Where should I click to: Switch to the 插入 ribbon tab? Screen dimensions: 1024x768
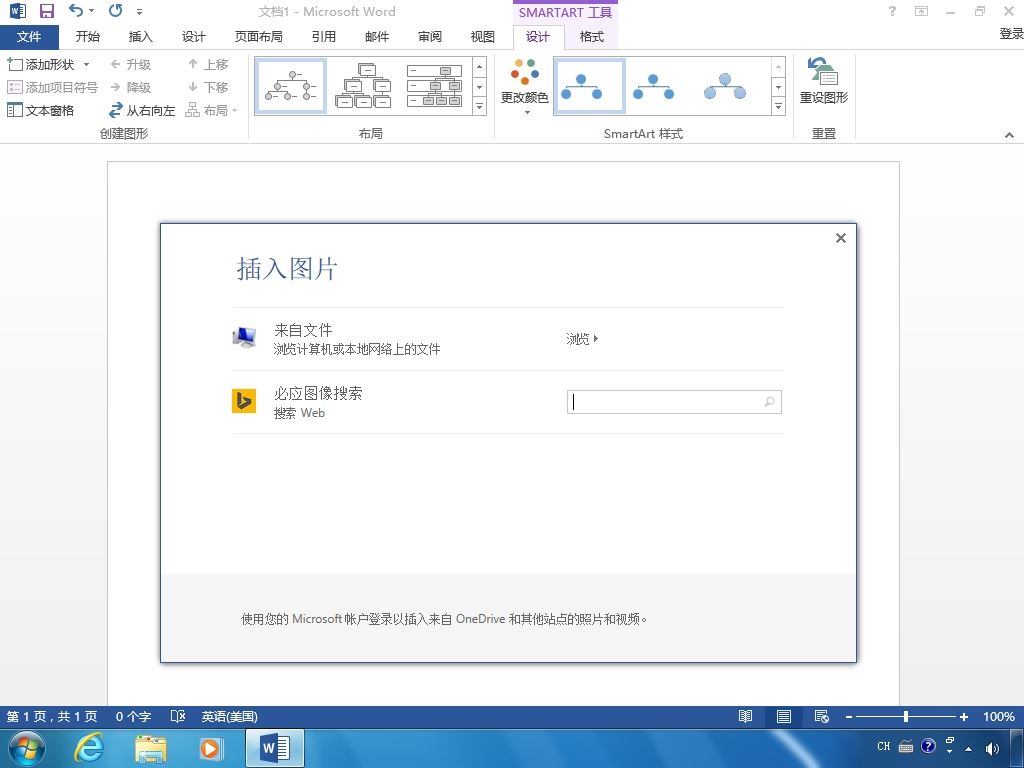(x=140, y=37)
